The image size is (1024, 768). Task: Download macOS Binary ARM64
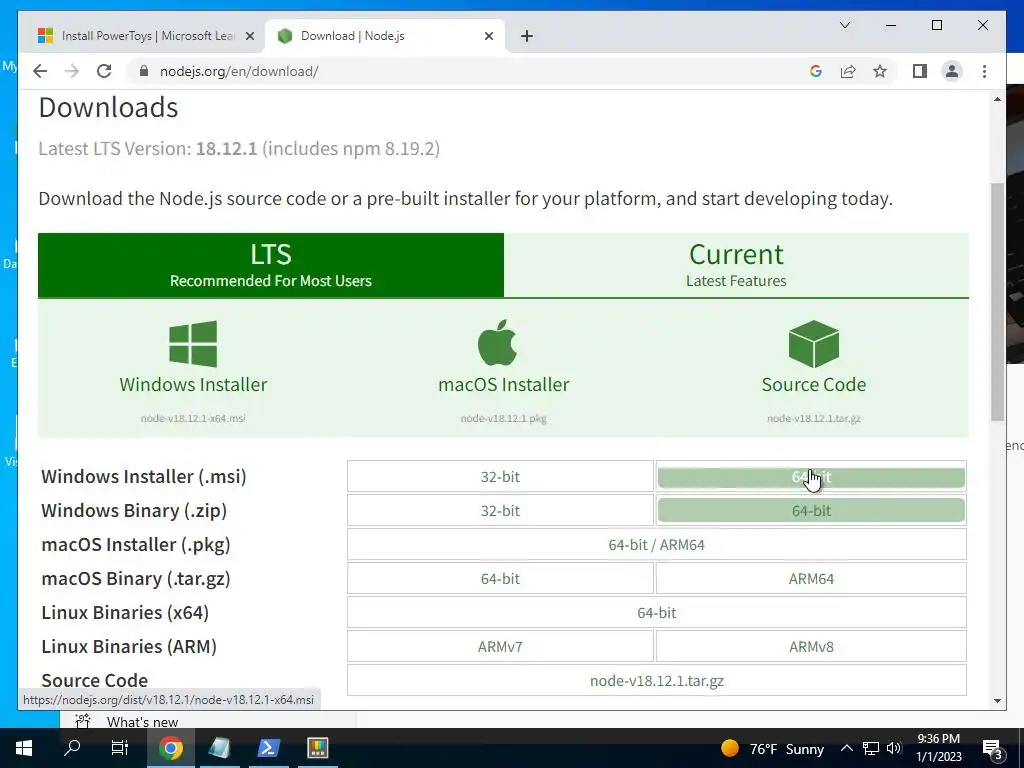tap(811, 579)
